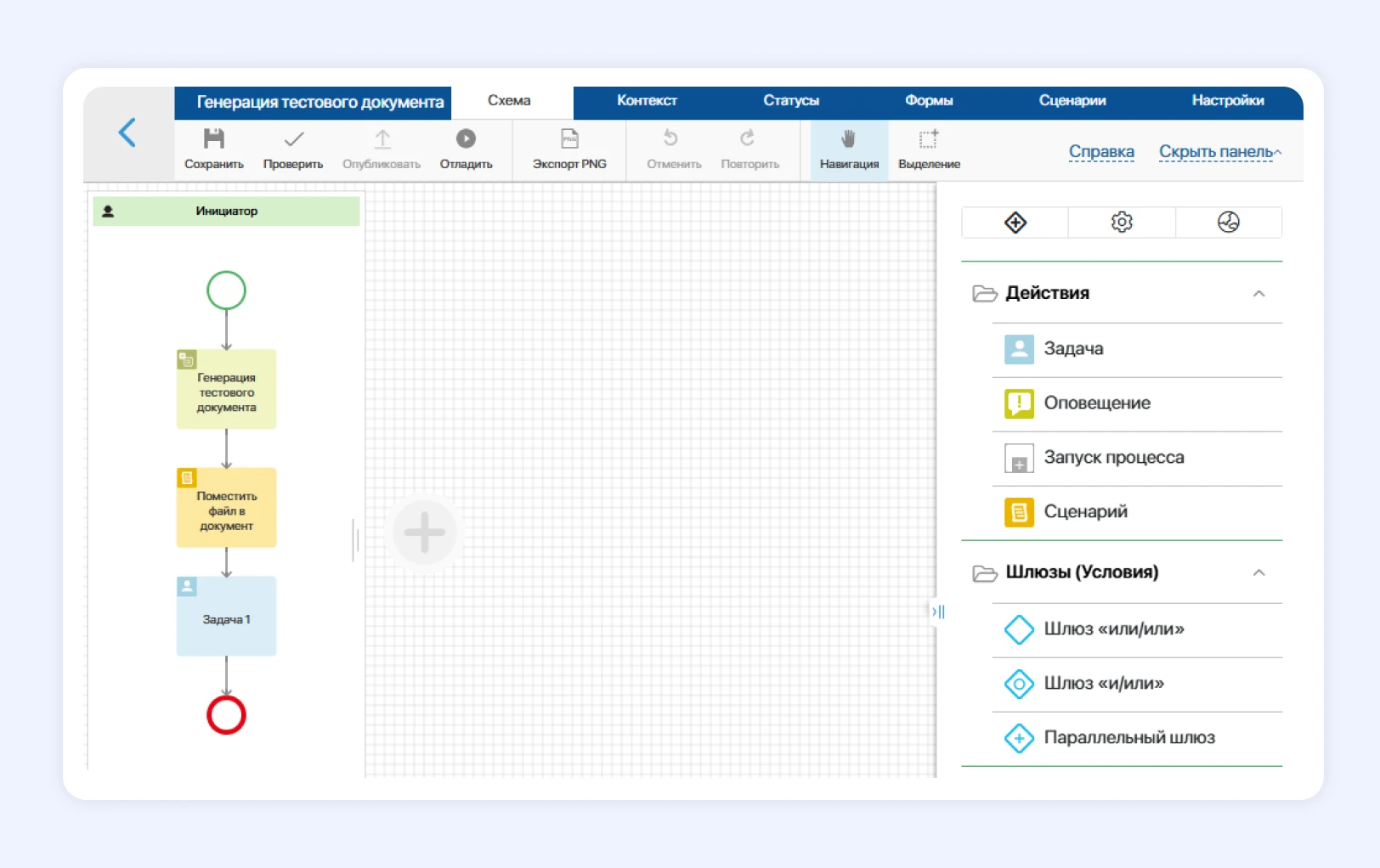Viewport: 1380px width, 868px height.
Task: Switch to the Контекст tab
Action: [x=647, y=101]
